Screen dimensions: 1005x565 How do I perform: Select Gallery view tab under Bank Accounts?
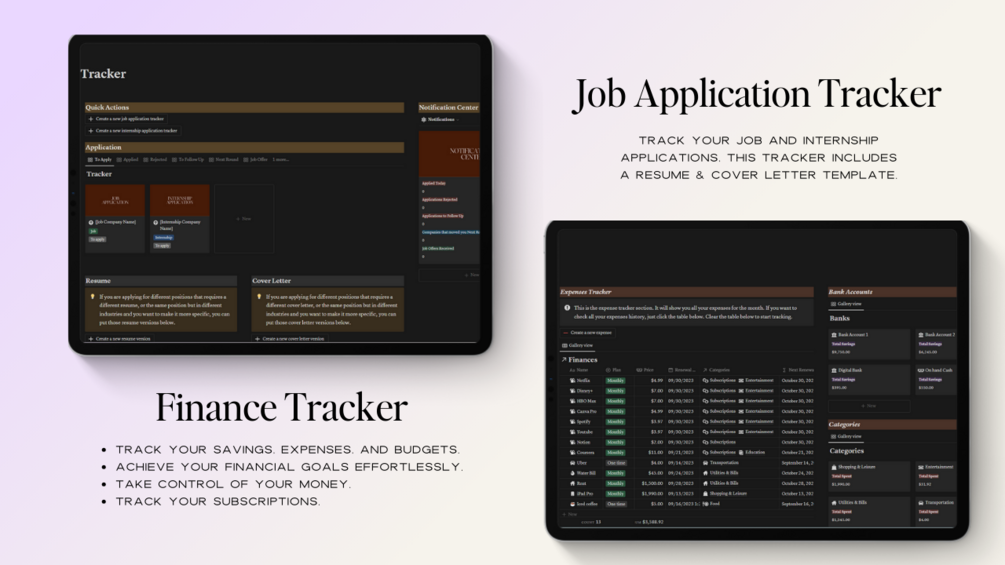coord(846,304)
